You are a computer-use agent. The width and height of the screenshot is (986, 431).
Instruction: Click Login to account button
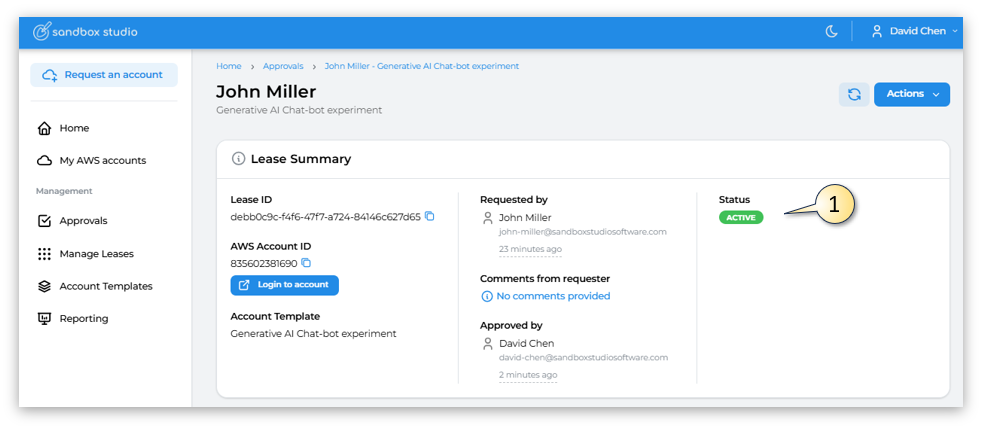click(x=284, y=285)
